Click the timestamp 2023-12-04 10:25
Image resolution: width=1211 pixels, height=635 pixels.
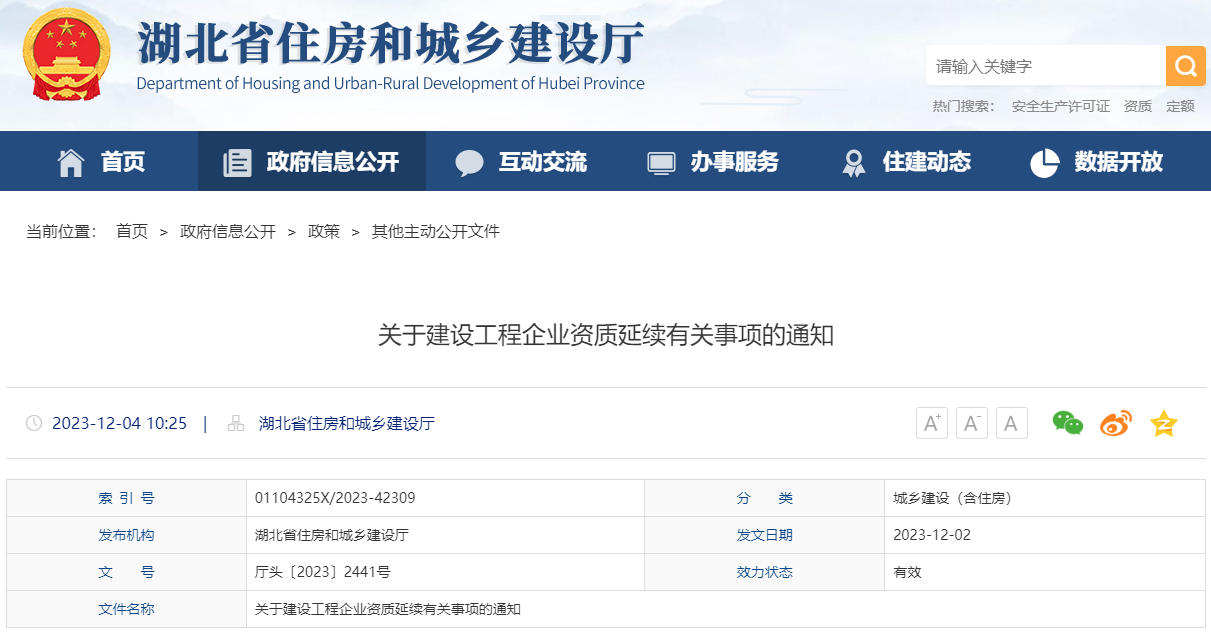(120, 423)
